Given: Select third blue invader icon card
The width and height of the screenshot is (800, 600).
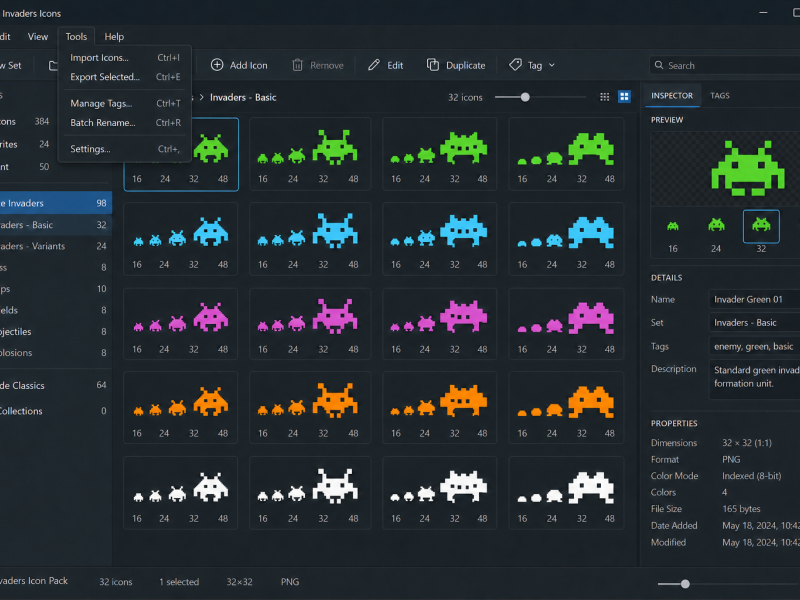Looking at the screenshot, I should pos(439,239).
